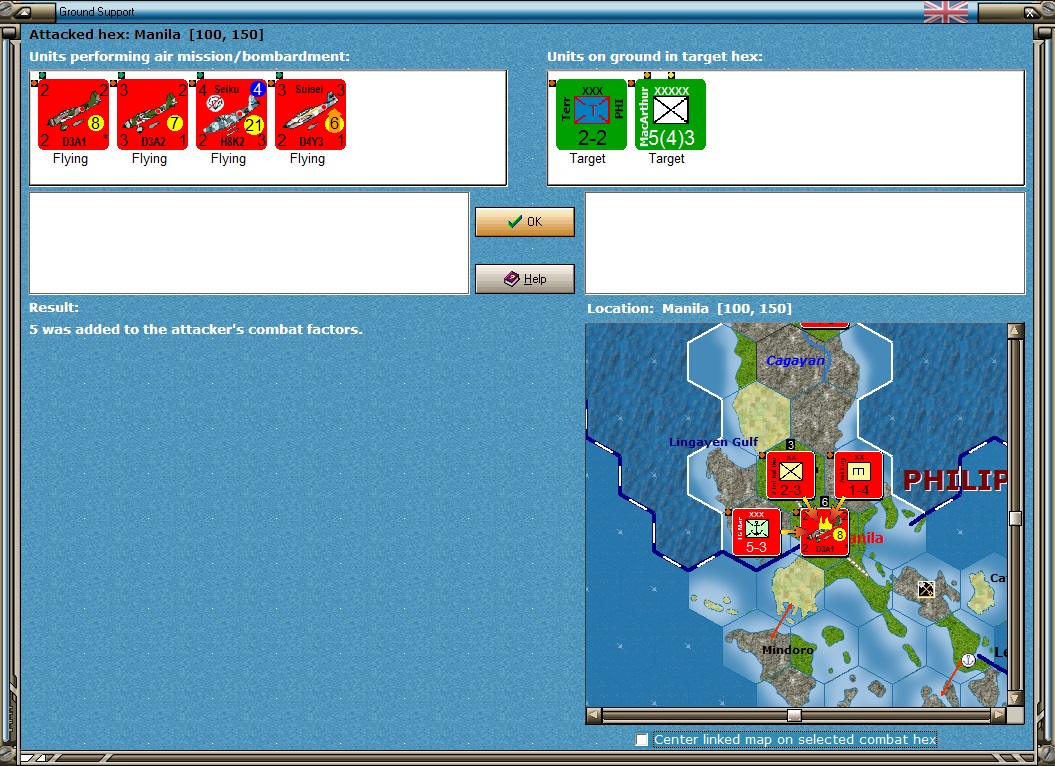The width and height of the screenshot is (1055, 766).
Task: Click map scrollbar down arrow
Action: [1015, 698]
